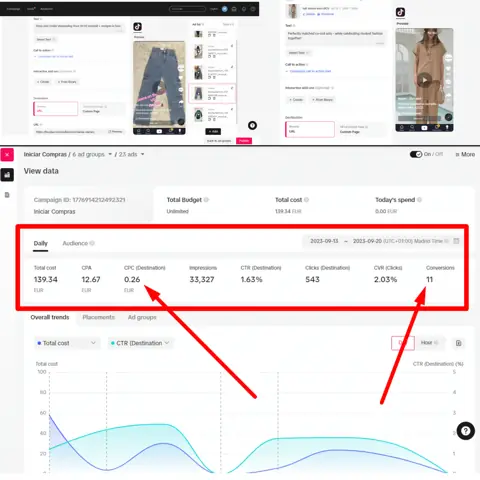Select the first ad thumbnail in ad list
Image resolution: width=480 pixels, height=480 pixels.
(x=199, y=34)
